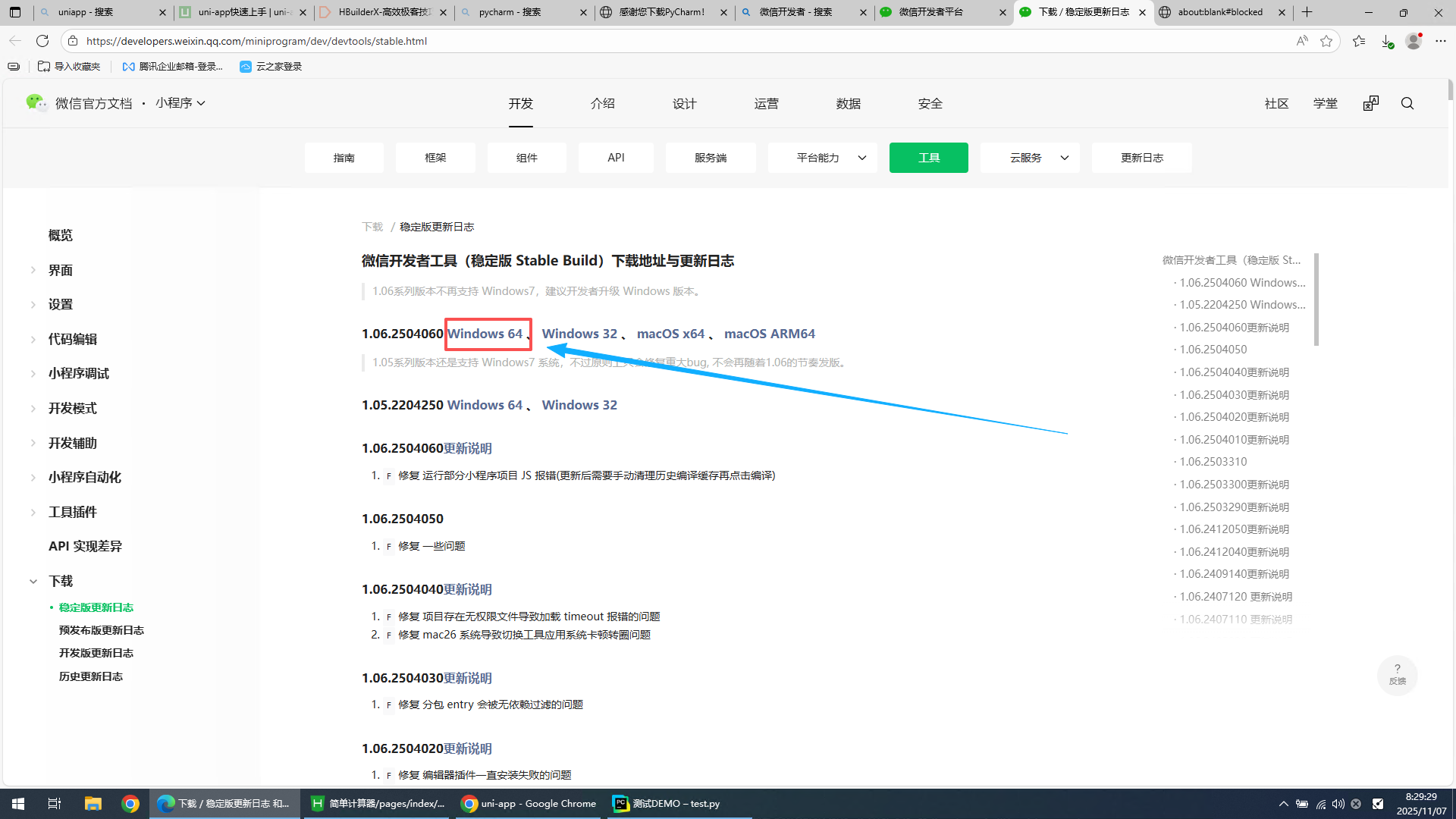Image resolution: width=1456 pixels, height=819 pixels.
Task: Click the 反馈 feedback question icon
Action: click(1397, 673)
